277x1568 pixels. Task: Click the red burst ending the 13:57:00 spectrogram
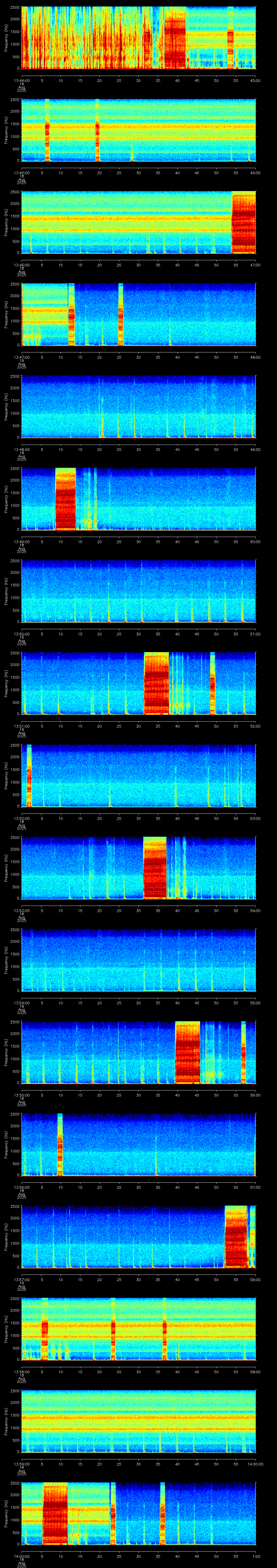coord(236,1237)
